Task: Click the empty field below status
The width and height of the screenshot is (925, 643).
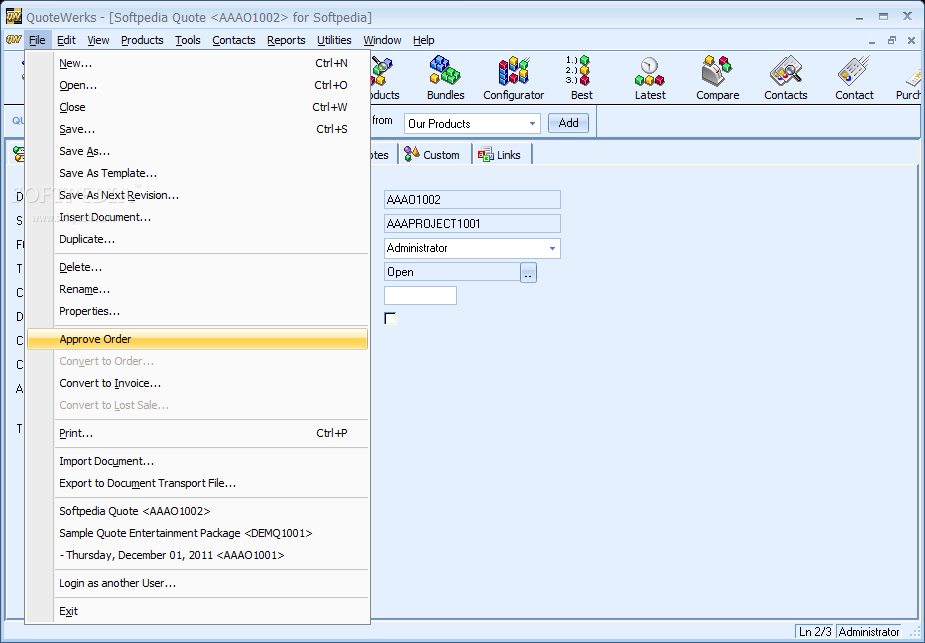Action: coord(420,296)
